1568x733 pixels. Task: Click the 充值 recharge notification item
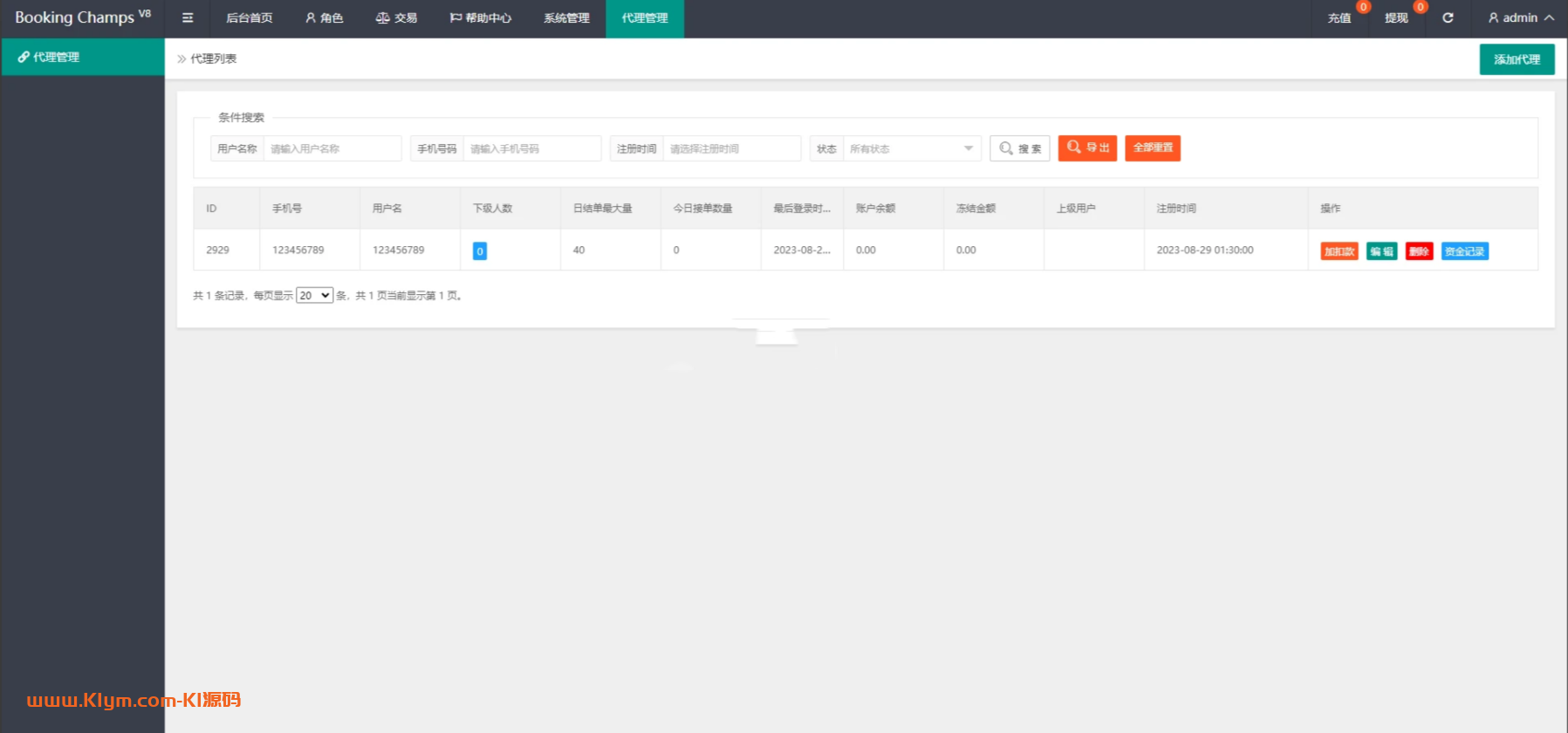point(1339,18)
